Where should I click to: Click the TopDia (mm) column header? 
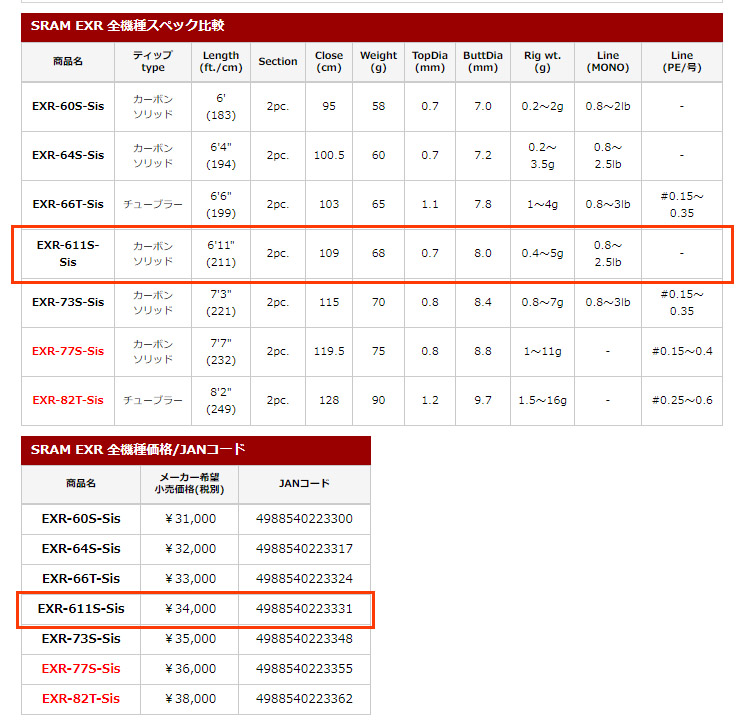[430, 61]
